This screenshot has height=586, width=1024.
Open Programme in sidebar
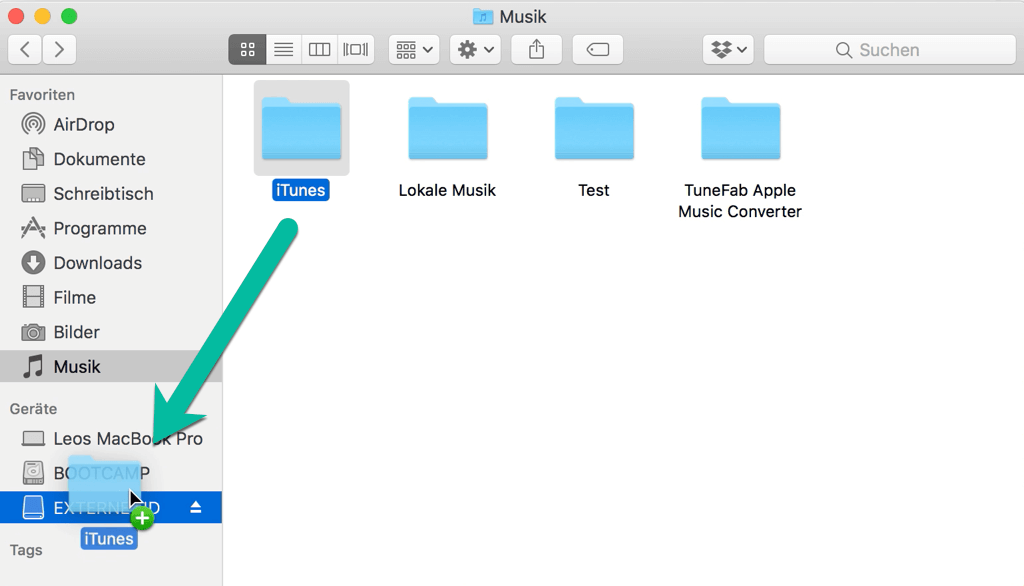(x=111, y=228)
